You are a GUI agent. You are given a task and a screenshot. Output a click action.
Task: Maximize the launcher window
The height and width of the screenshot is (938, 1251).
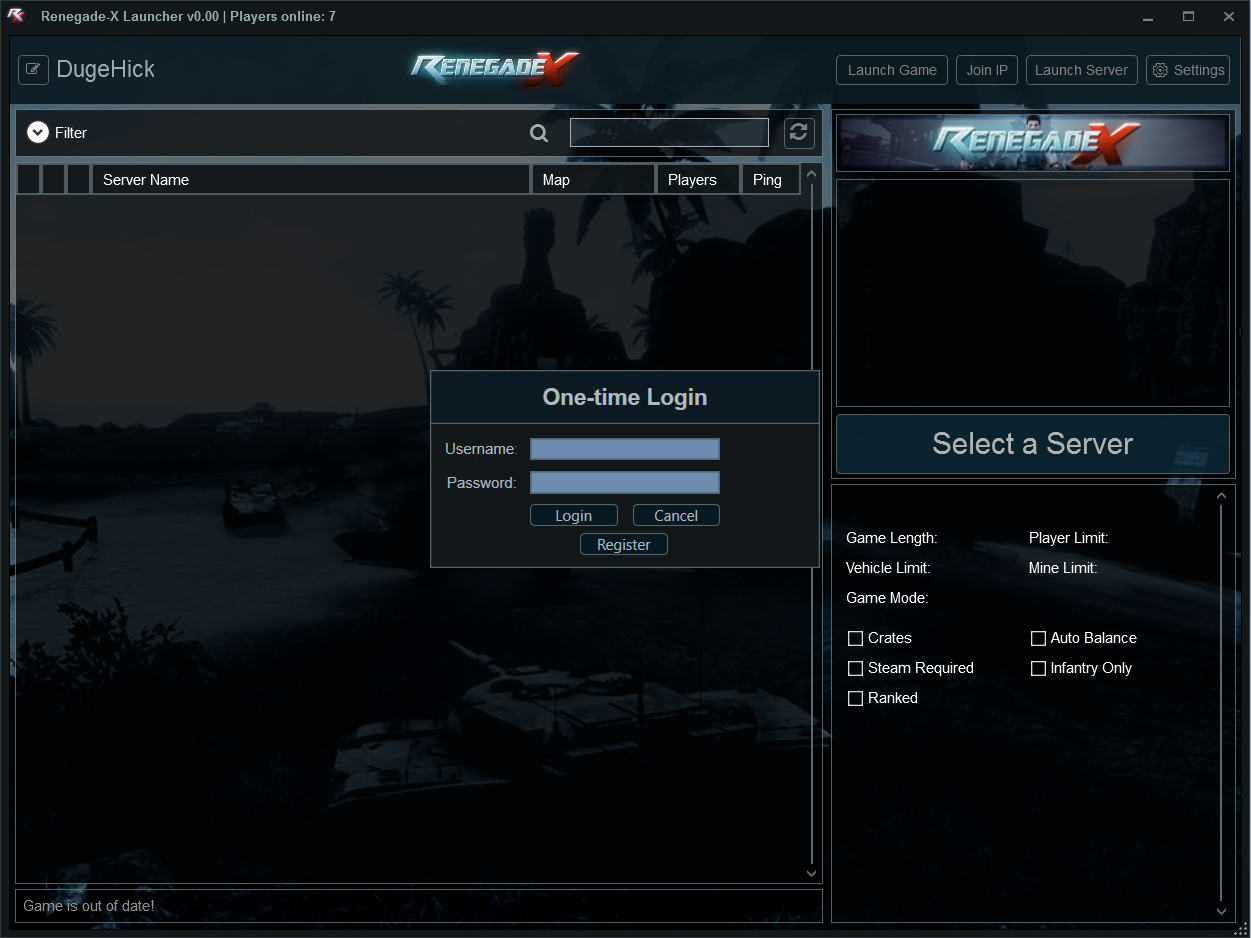point(1189,16)
